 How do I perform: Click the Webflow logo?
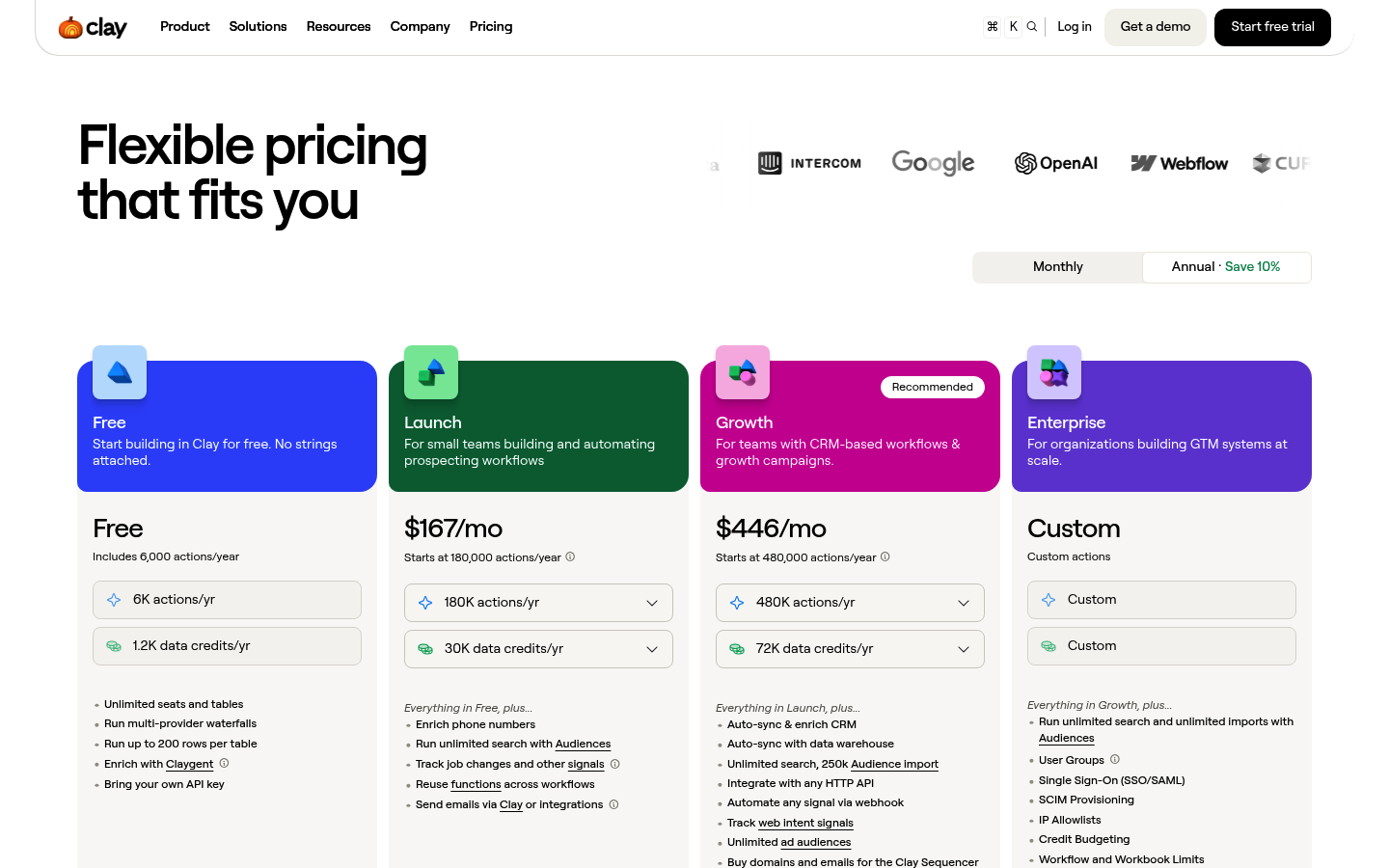click(x=1180, y=163)
